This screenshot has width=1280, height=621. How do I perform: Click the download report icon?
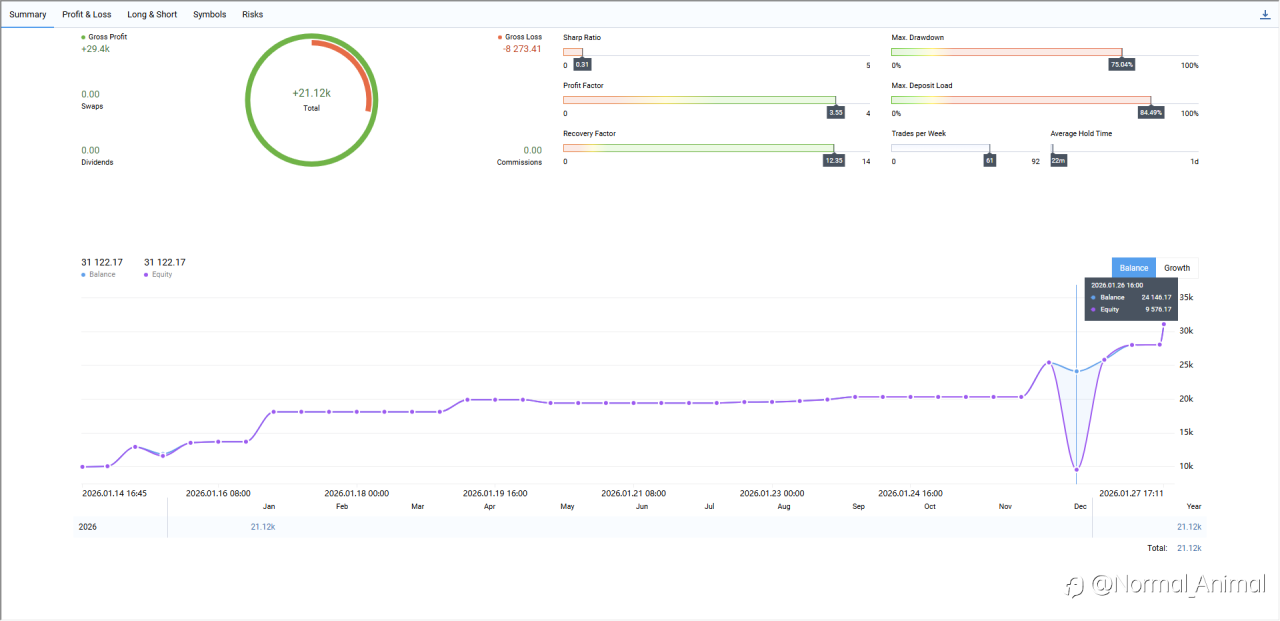click(1265, 15)
